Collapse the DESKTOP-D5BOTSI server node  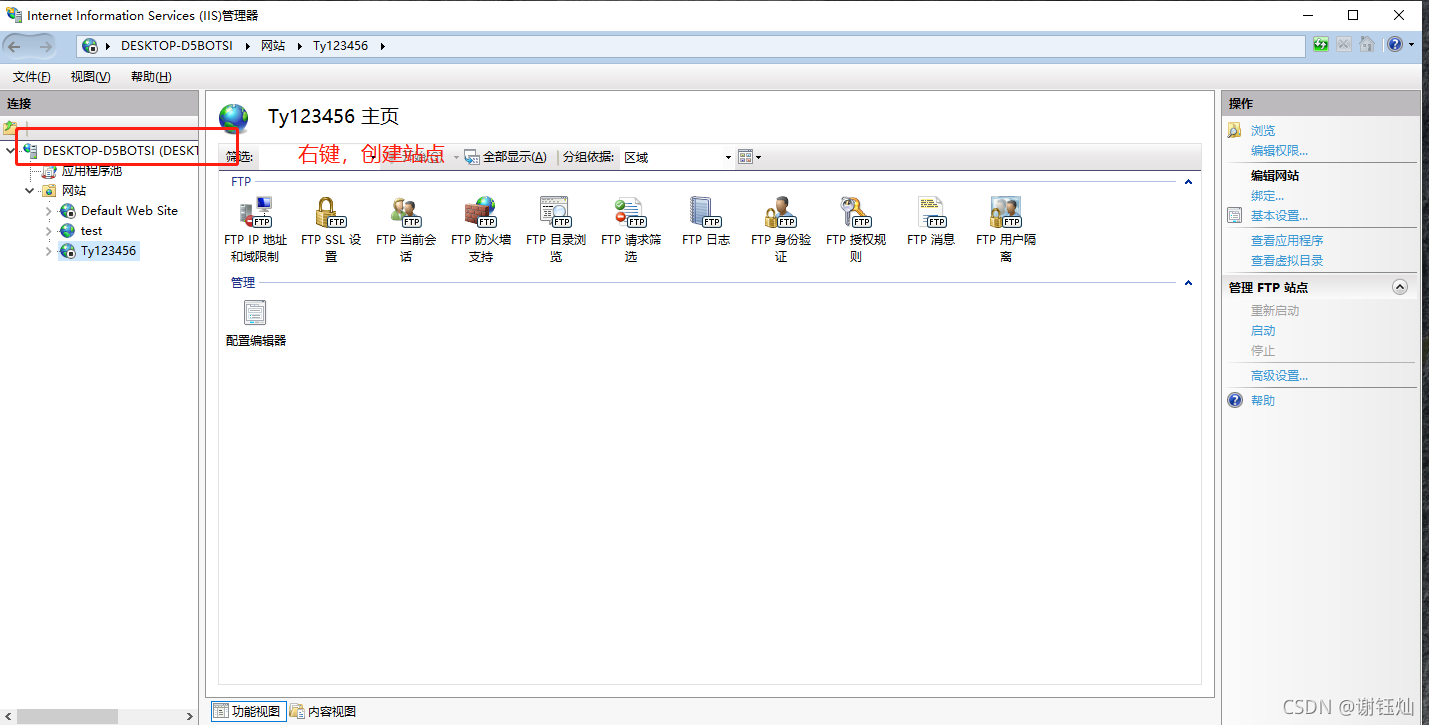(10, 151)
